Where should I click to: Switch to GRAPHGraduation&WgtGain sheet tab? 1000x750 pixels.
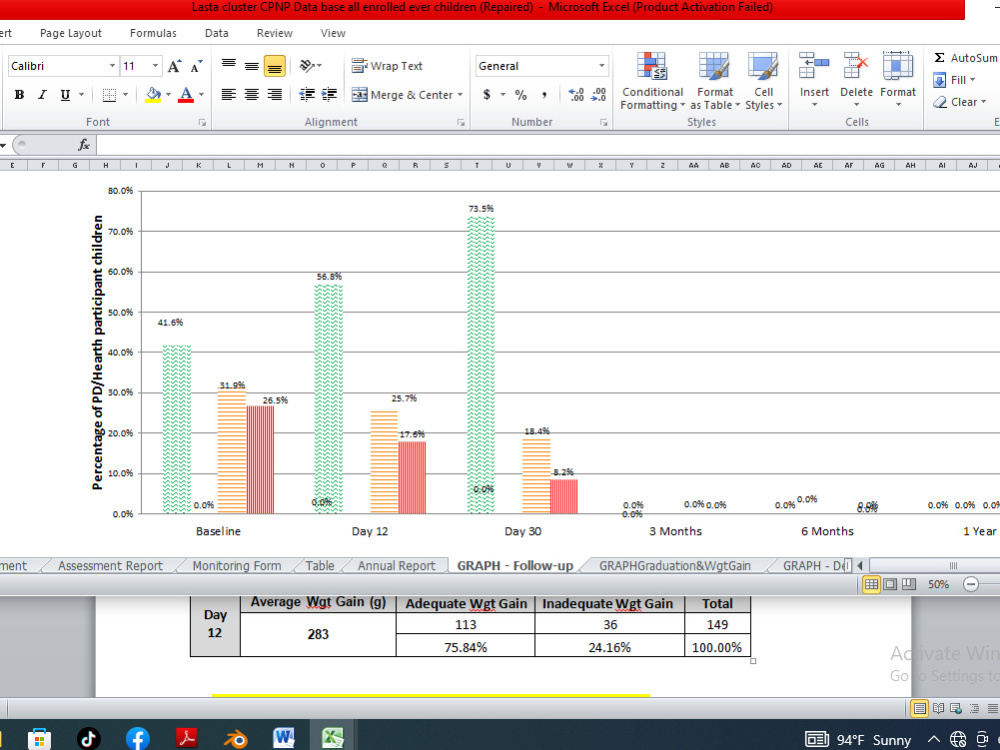pyautogui.click(x=675, y=566)
